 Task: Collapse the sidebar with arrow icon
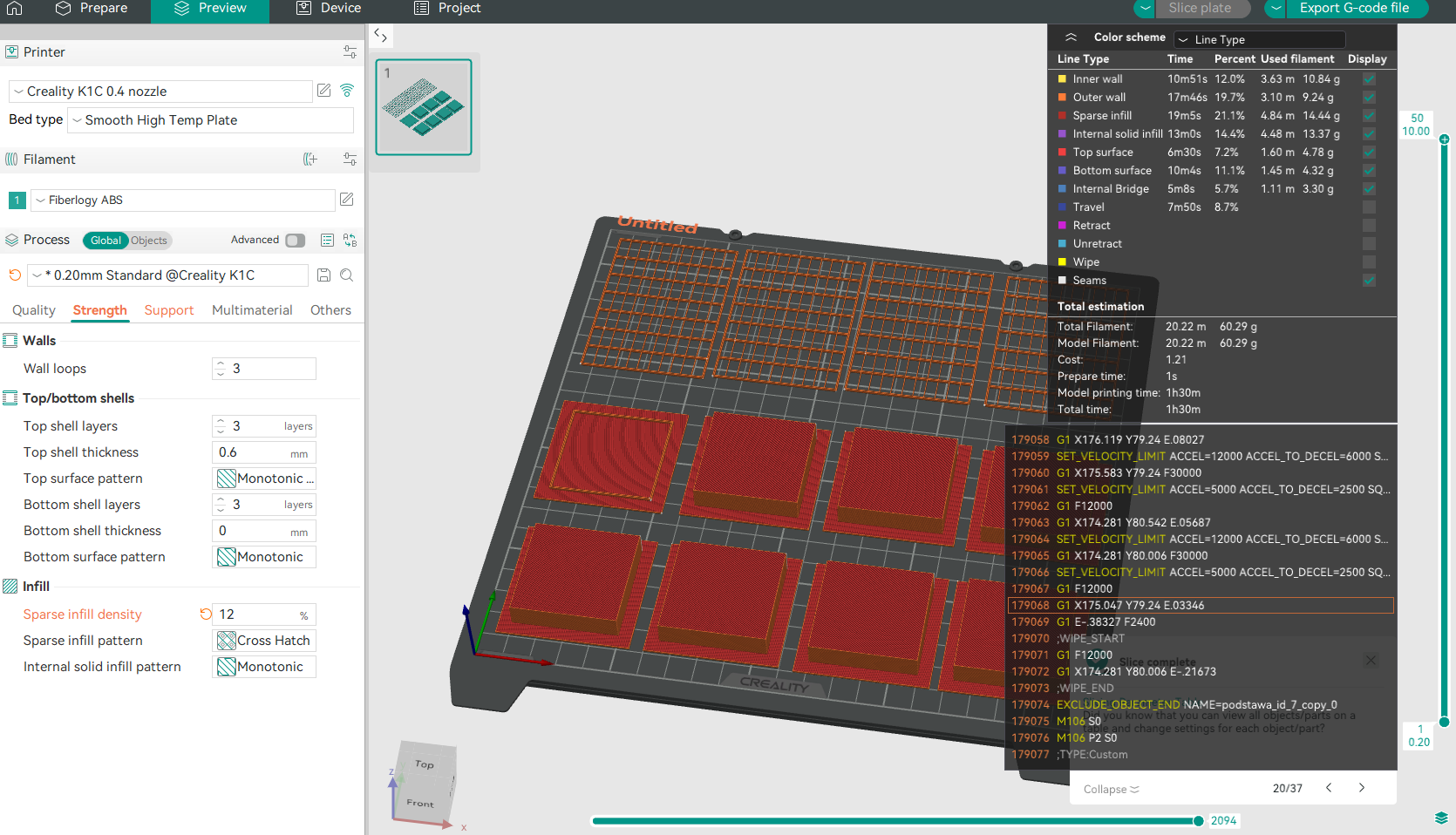pyautogui.click(x=380, y=36)
